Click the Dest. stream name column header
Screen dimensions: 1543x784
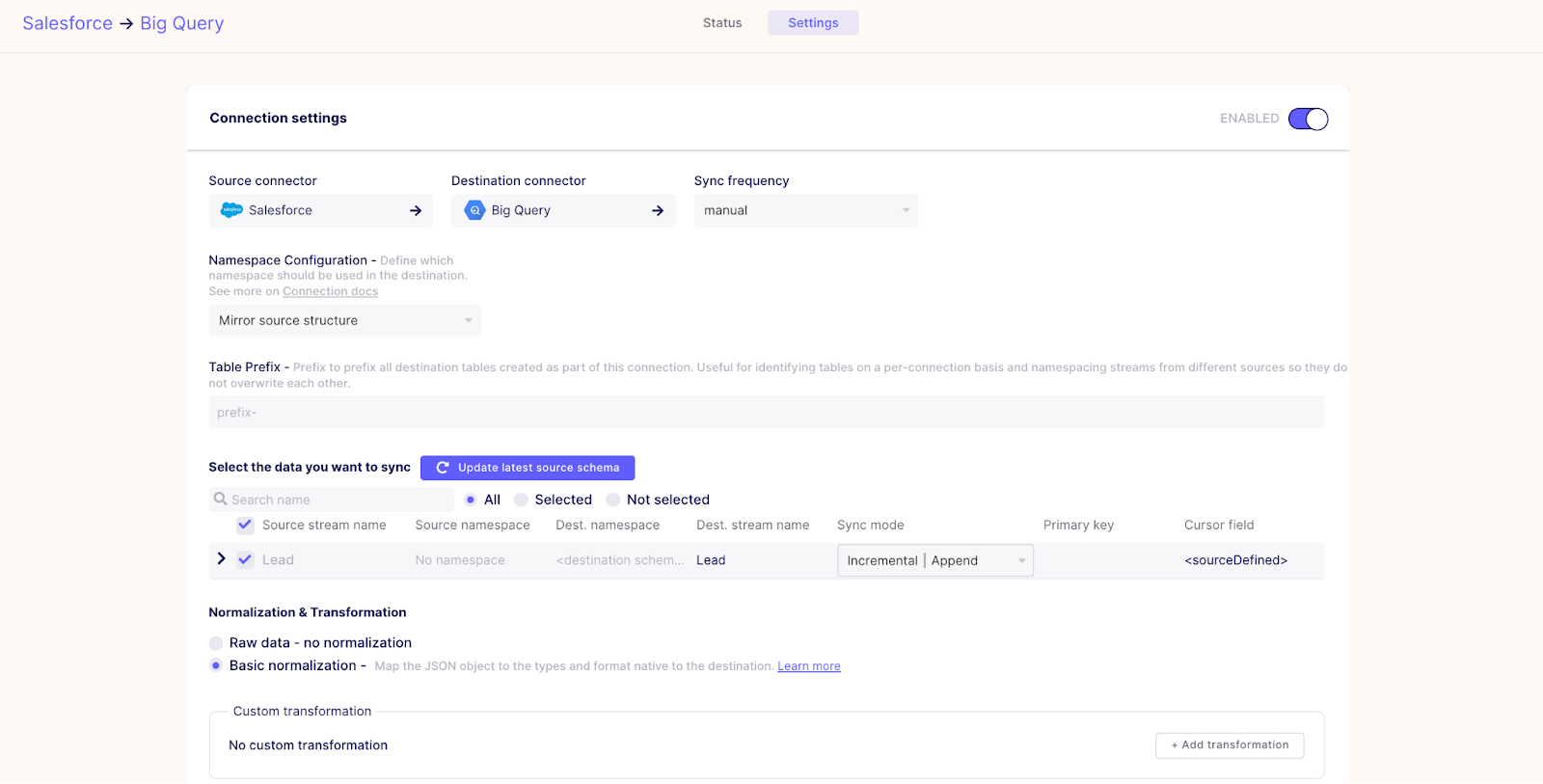pyautogui.click(x=753, y=526)
